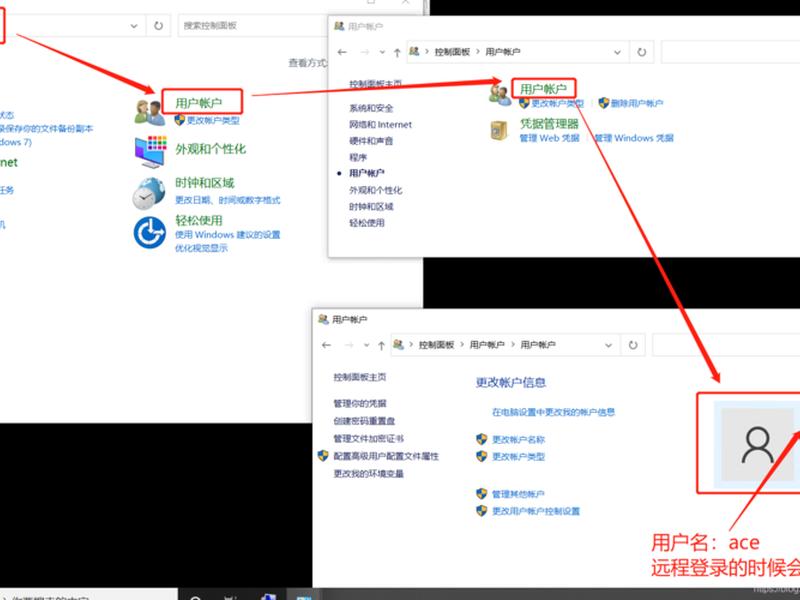
Task: Select 轻松使用 in top-right window sidebar
Action: coord(367,223)
